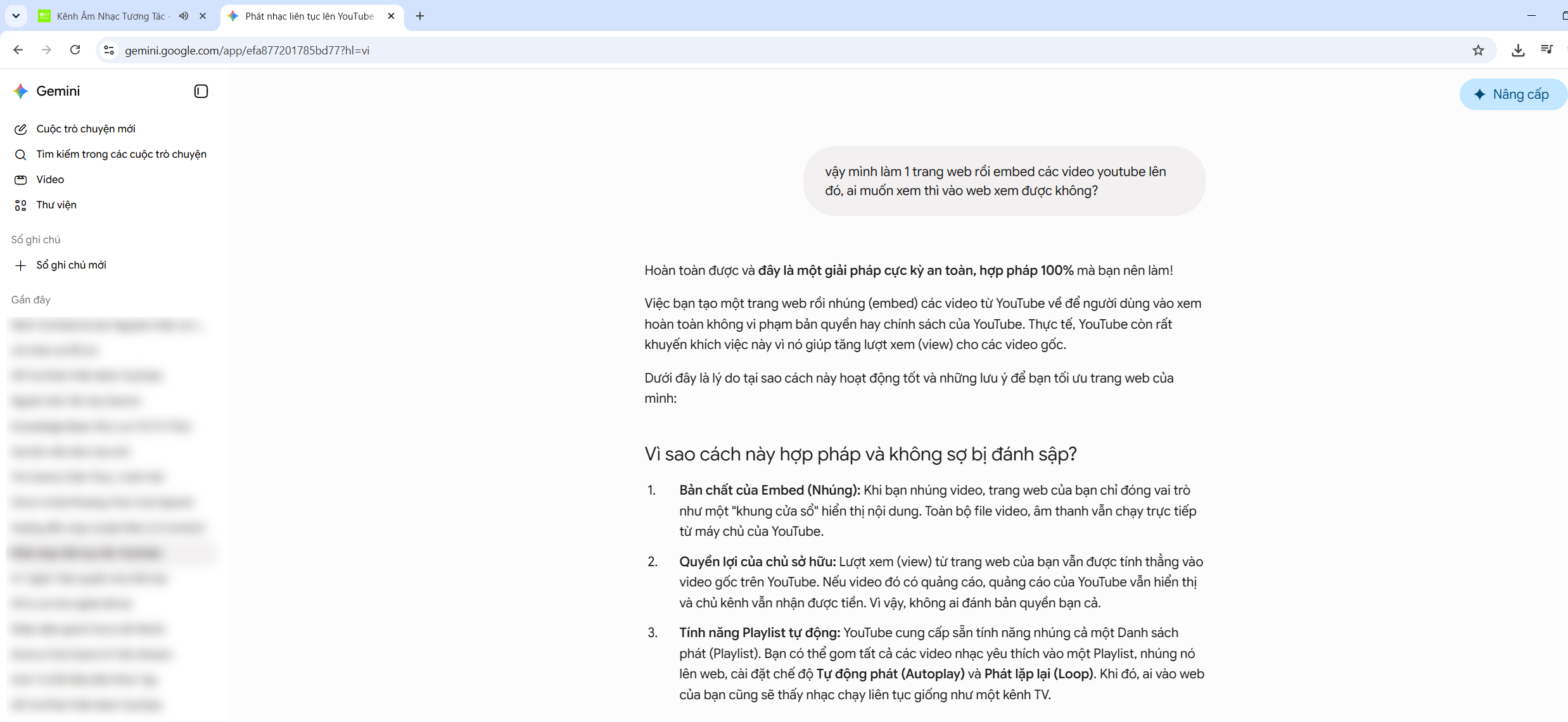Screen dimensions: 1568x722
Task: Mute the Kênh Âm Nhạc tab audio icon
Action: pyautogui.click(x=184, y=16)
